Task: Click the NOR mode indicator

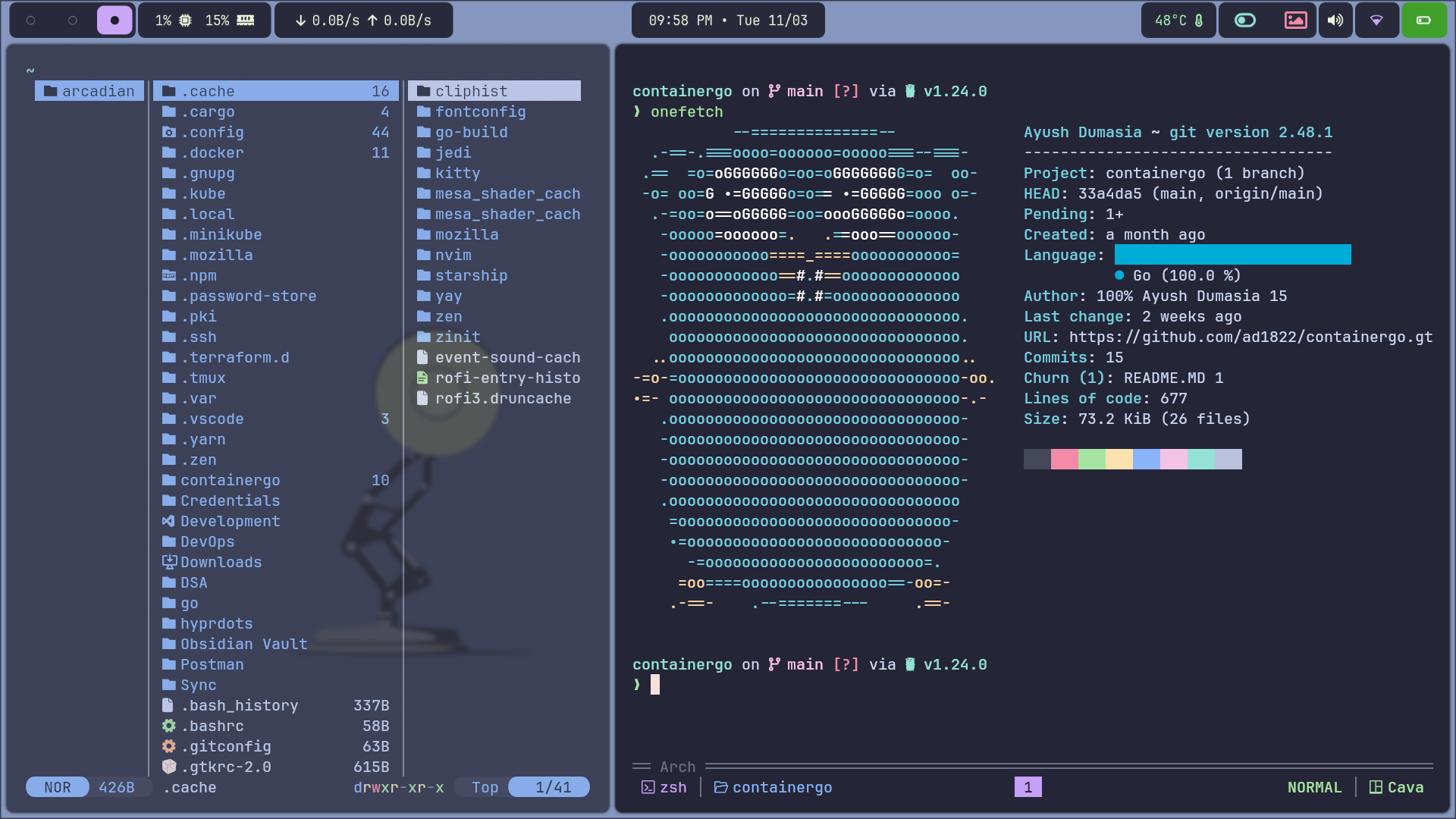Action: [58, 787]
